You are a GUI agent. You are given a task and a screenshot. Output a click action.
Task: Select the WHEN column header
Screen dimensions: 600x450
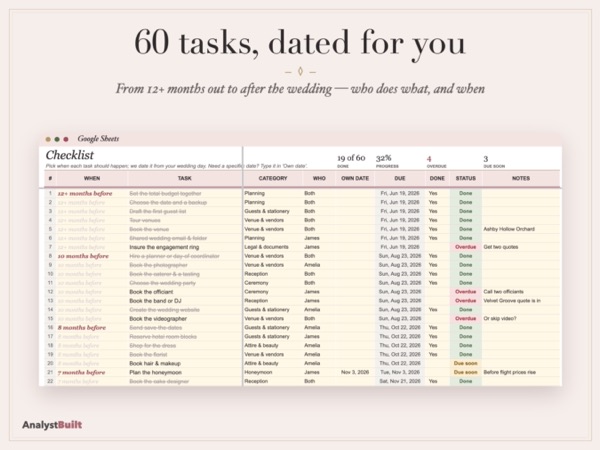pos(92,178)
